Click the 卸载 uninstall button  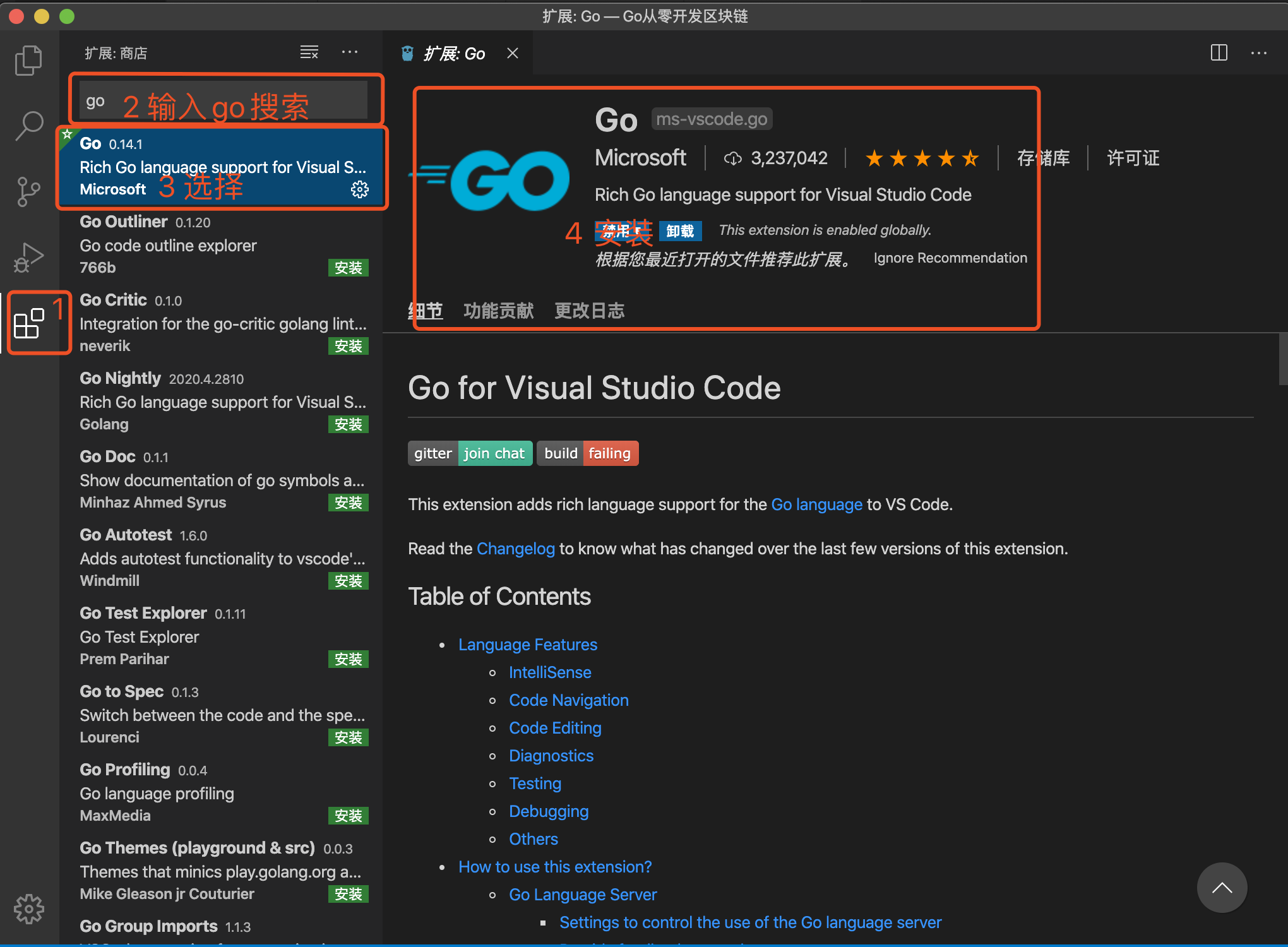(680, 231)
